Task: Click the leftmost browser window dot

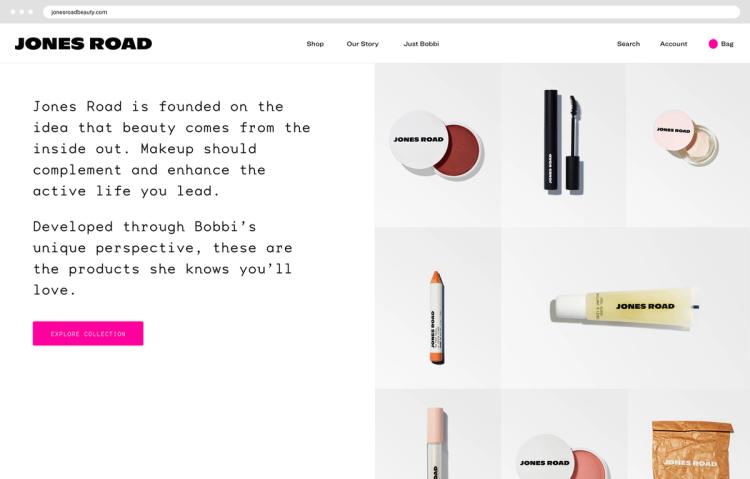Action: click(x=13, y=11)
